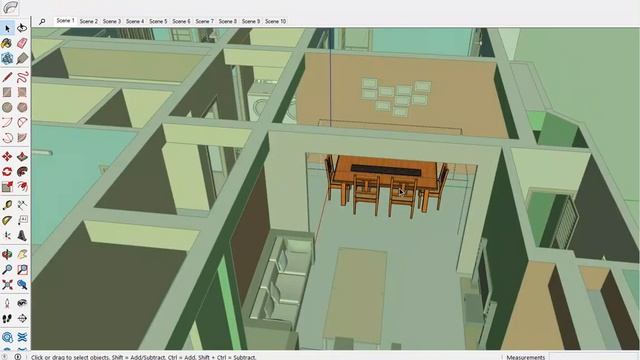Open the Scene 5 tab
The image size is (640, 360).
pos(158,21)
